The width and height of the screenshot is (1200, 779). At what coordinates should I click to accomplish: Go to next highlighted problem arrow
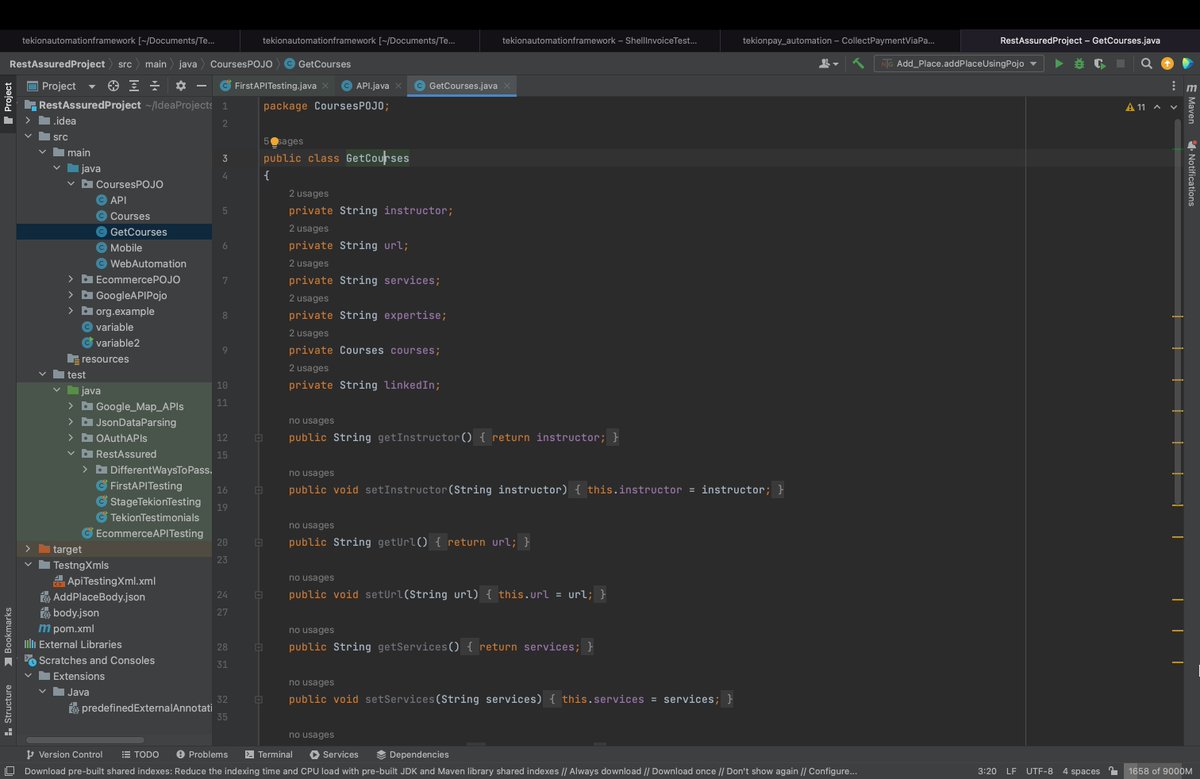pos(1174,106)
